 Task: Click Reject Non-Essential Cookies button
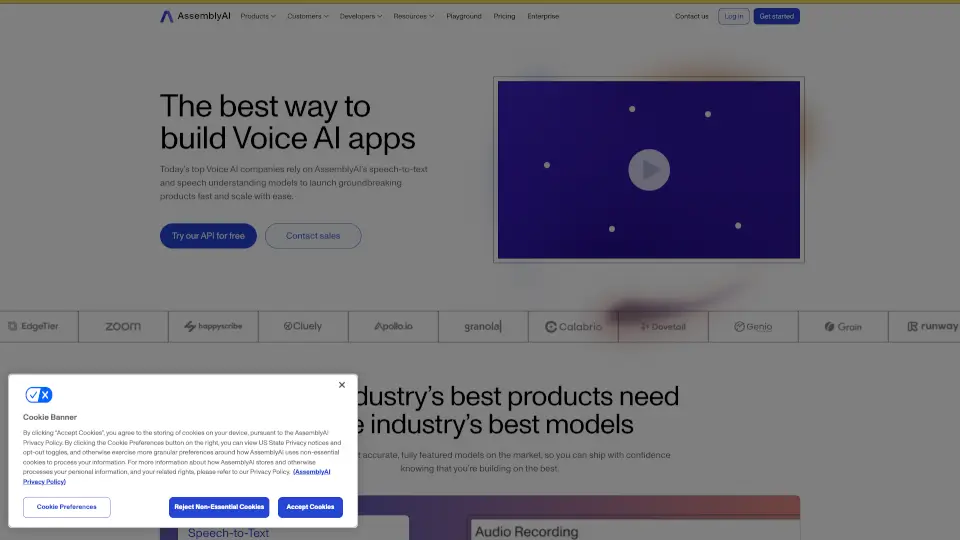[219, 507]
